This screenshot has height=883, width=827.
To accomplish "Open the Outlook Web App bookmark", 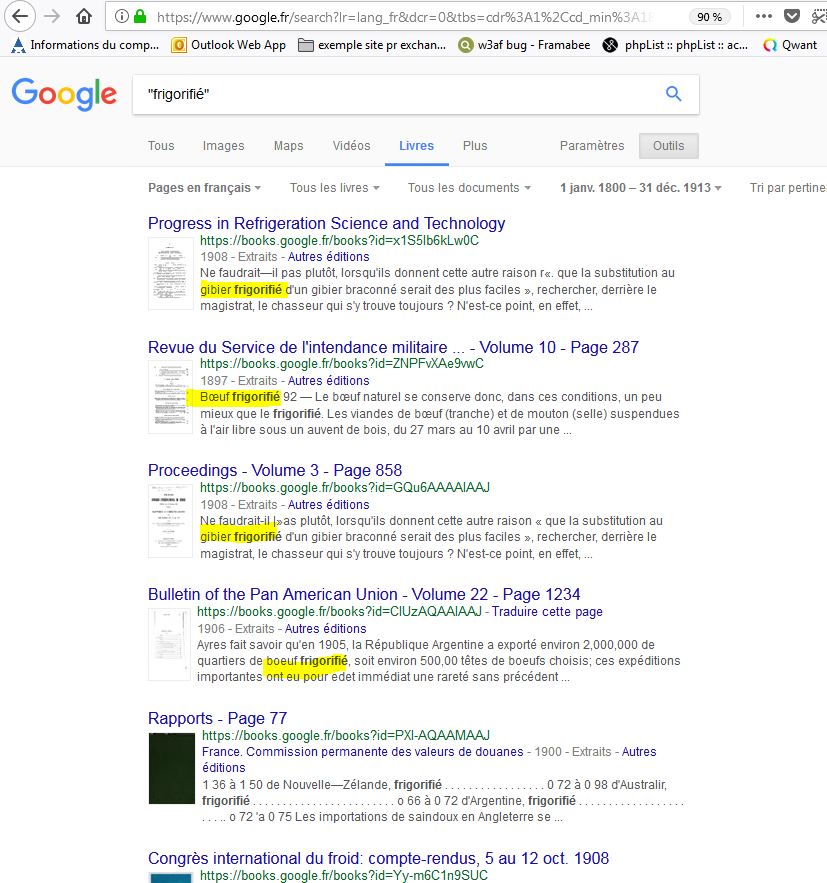I will [x=229, y=45].
